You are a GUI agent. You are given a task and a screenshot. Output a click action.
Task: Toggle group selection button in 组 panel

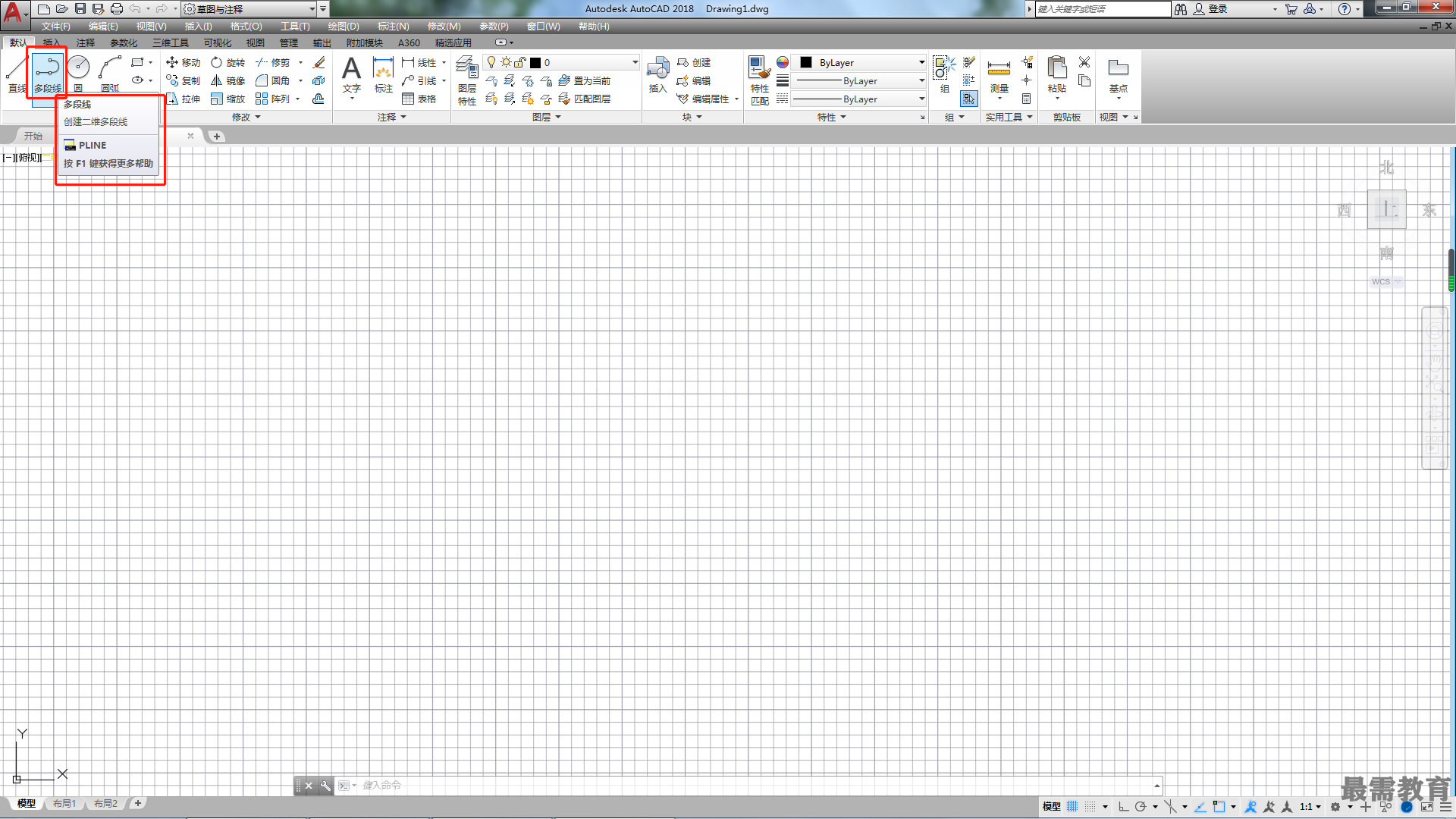[x=969, y=99]
